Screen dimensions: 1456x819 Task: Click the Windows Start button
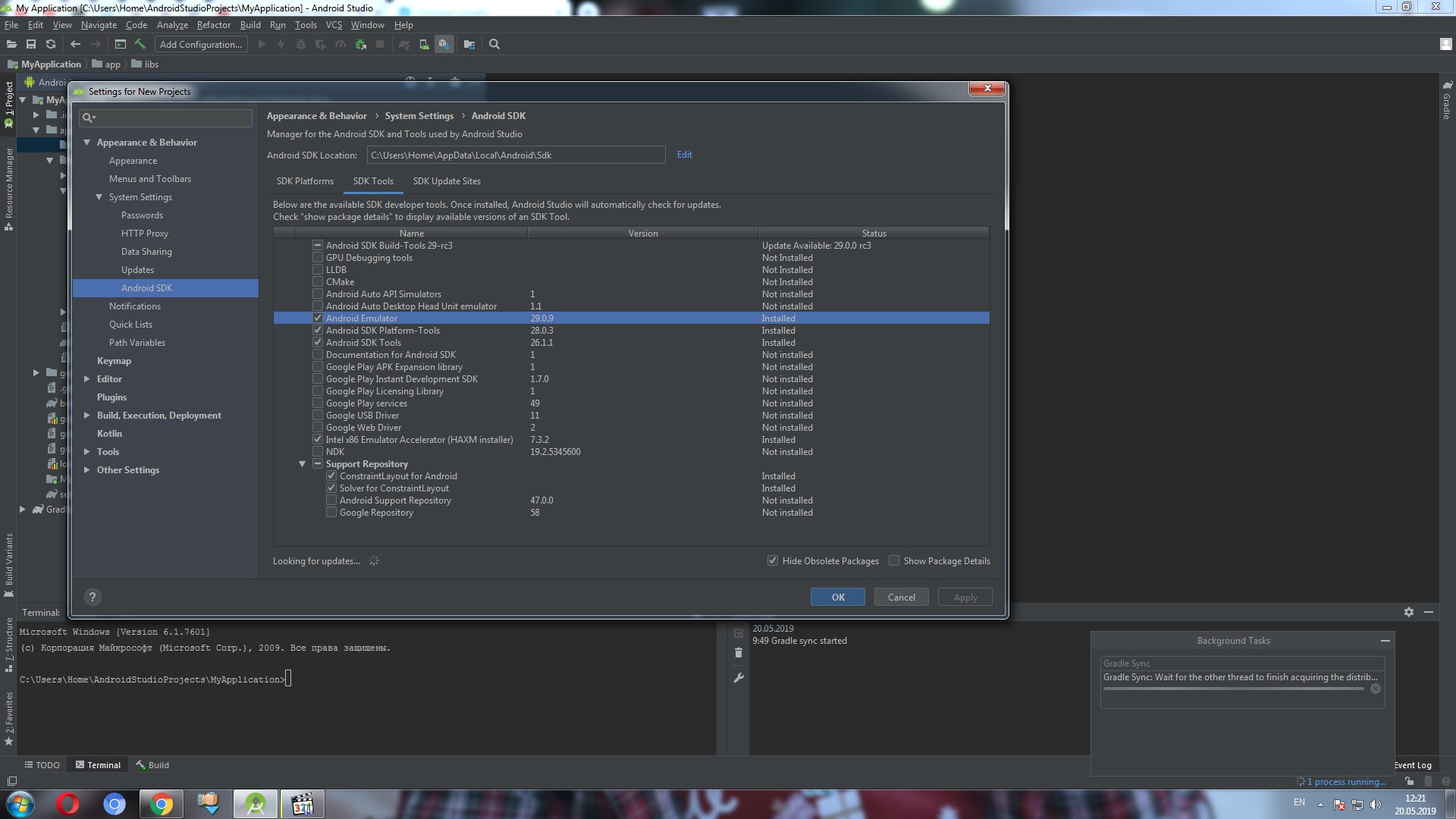click(20, 804)
